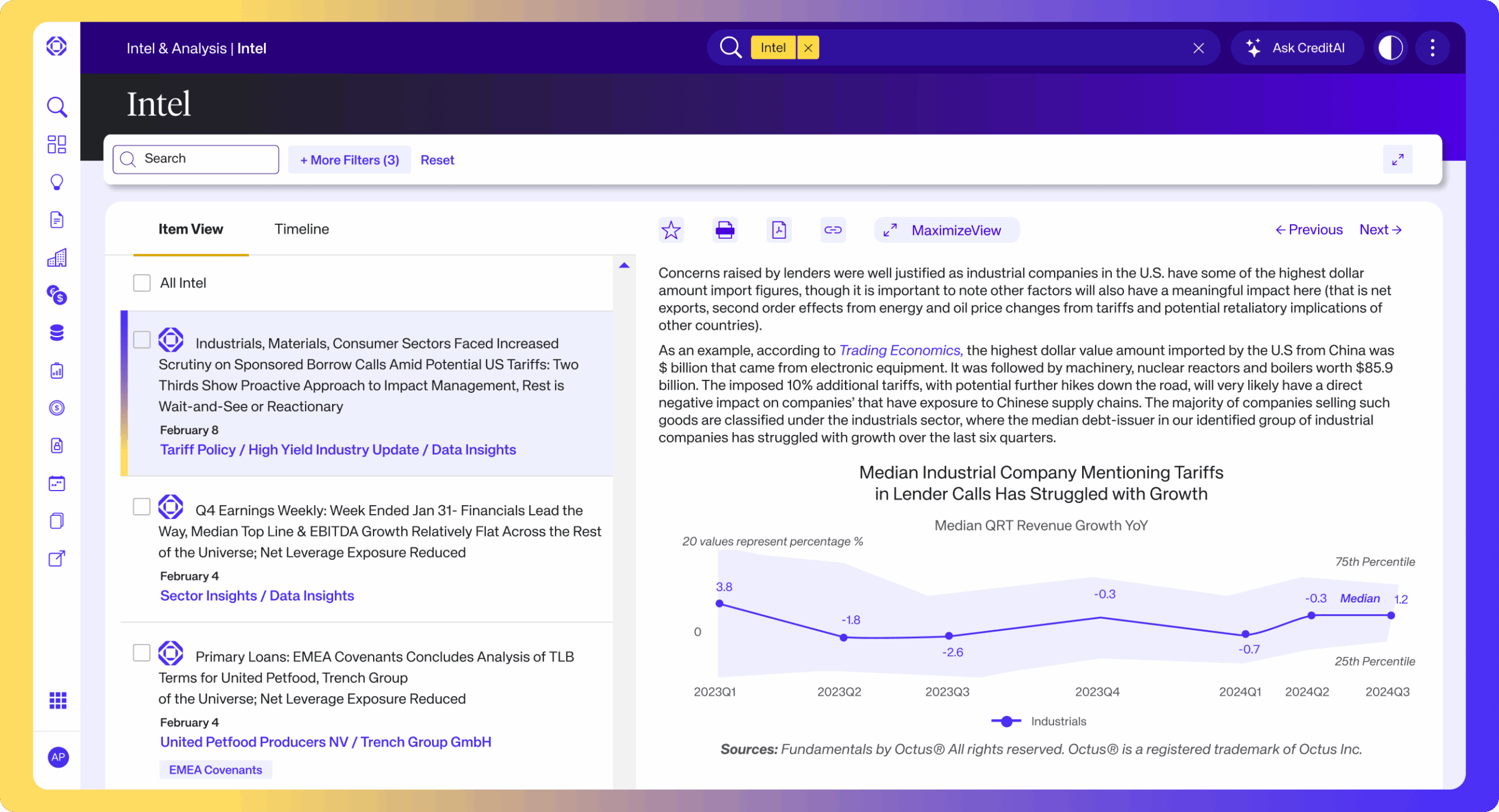
Task: Click inside the Search filter field
Action: point(196,159)
